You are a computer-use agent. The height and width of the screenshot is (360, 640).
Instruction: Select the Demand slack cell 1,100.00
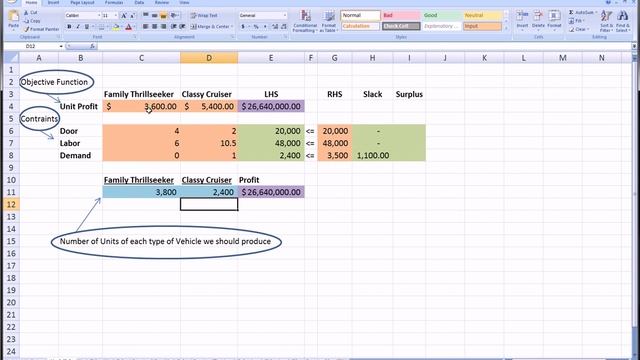coord(373,156)
